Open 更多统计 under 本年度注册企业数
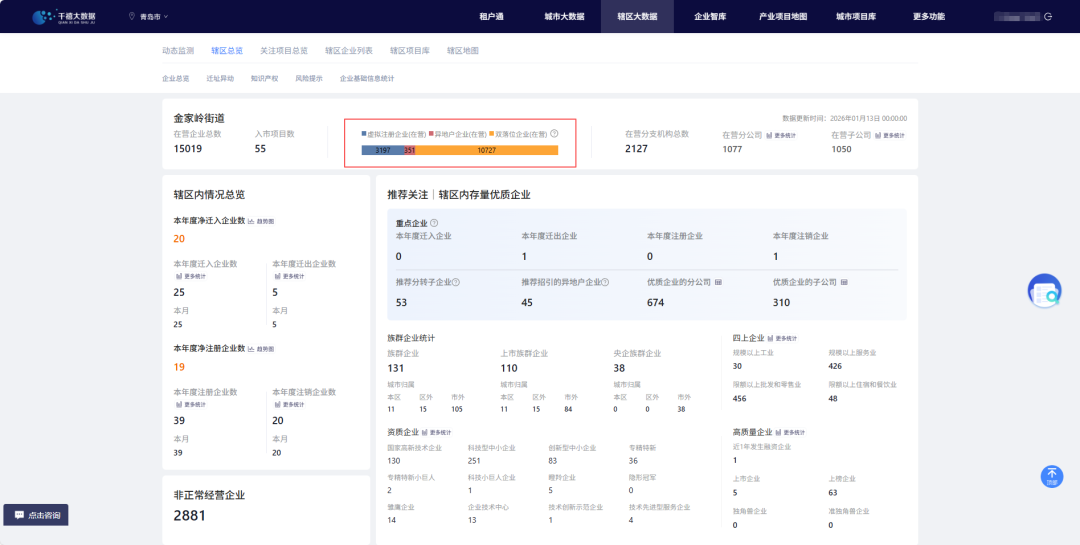 point(190,404)
